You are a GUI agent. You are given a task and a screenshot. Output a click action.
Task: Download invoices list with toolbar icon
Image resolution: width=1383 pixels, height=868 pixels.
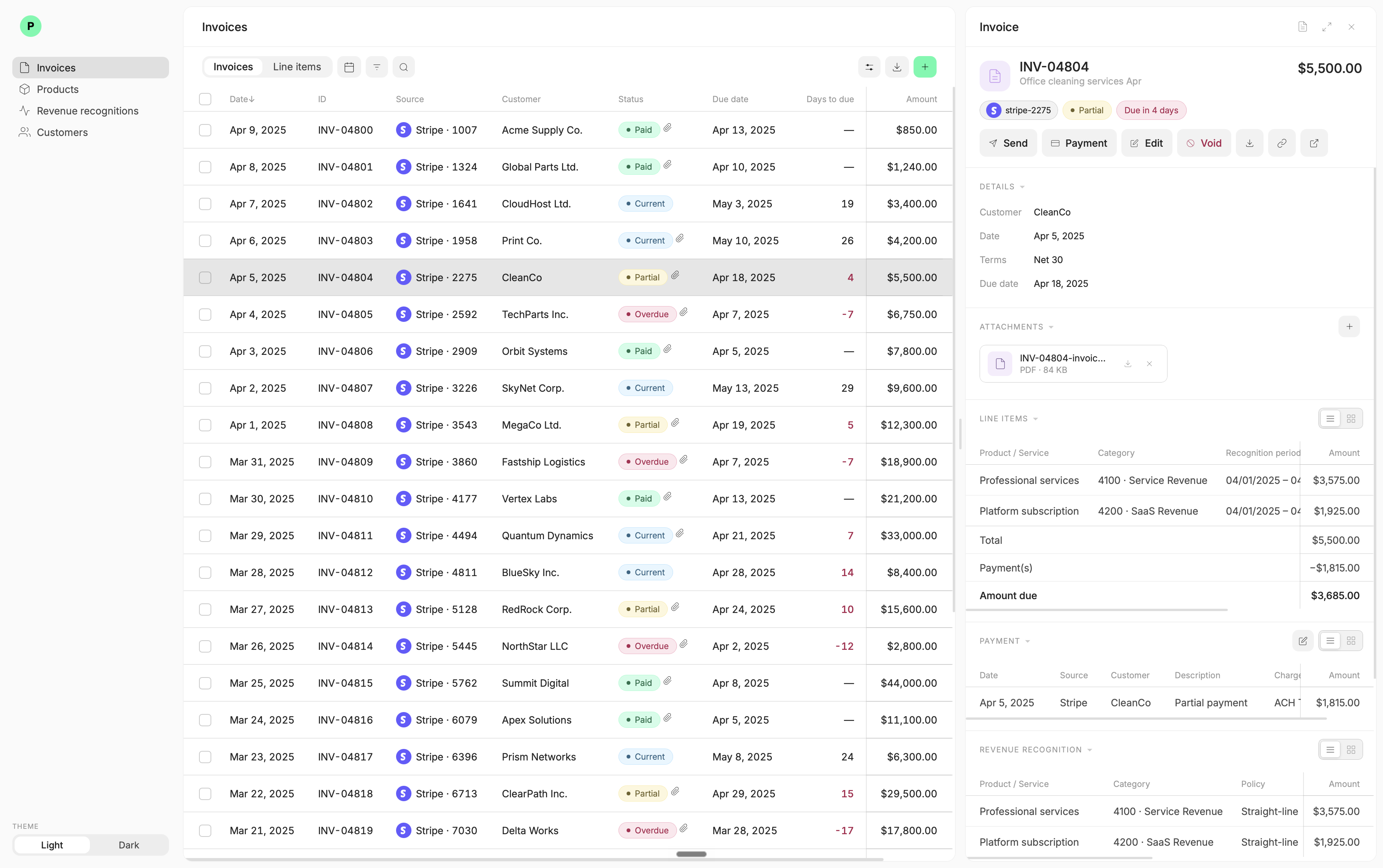point(897,67)
